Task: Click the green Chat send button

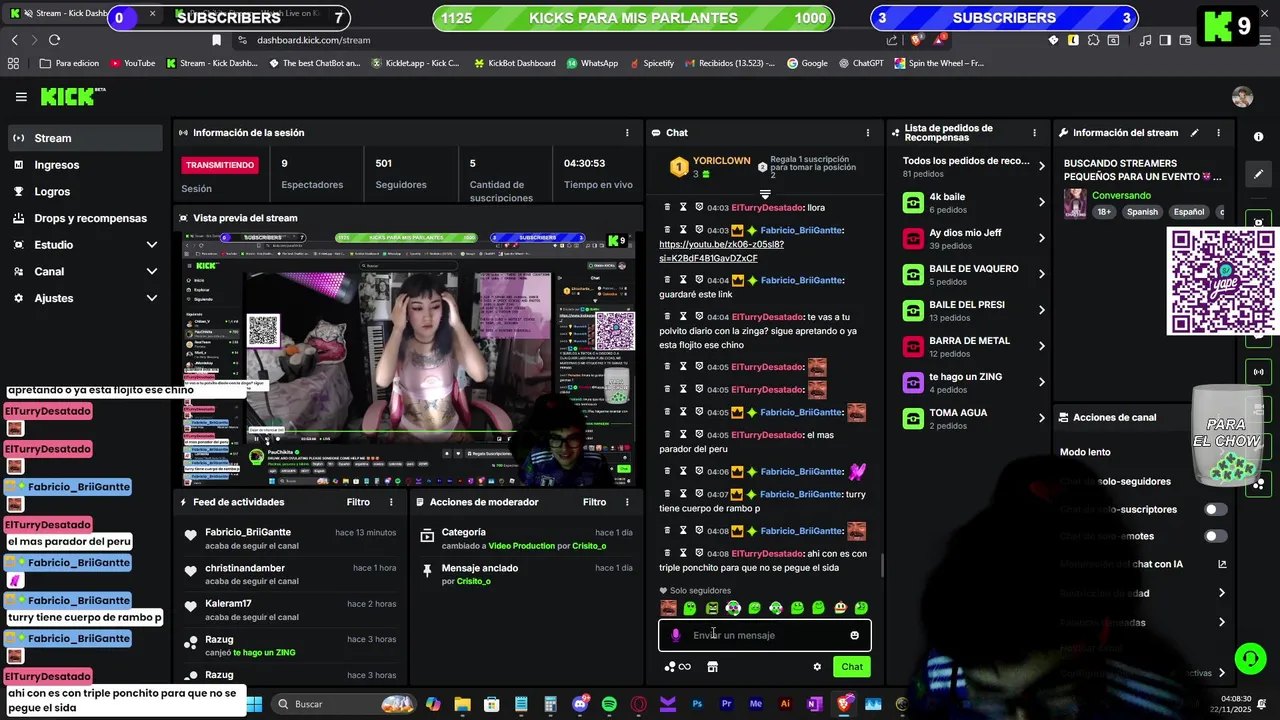Action: tap(852, 667)
